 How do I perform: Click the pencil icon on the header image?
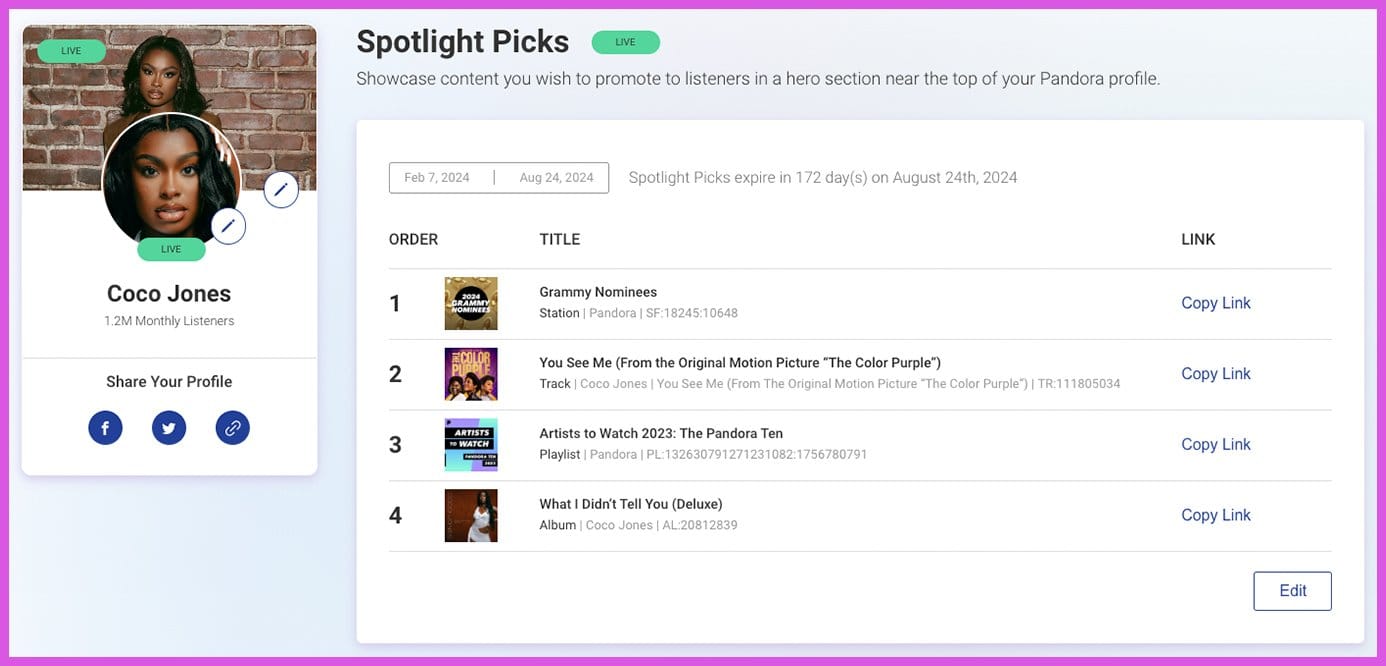[x=280, y=188]
